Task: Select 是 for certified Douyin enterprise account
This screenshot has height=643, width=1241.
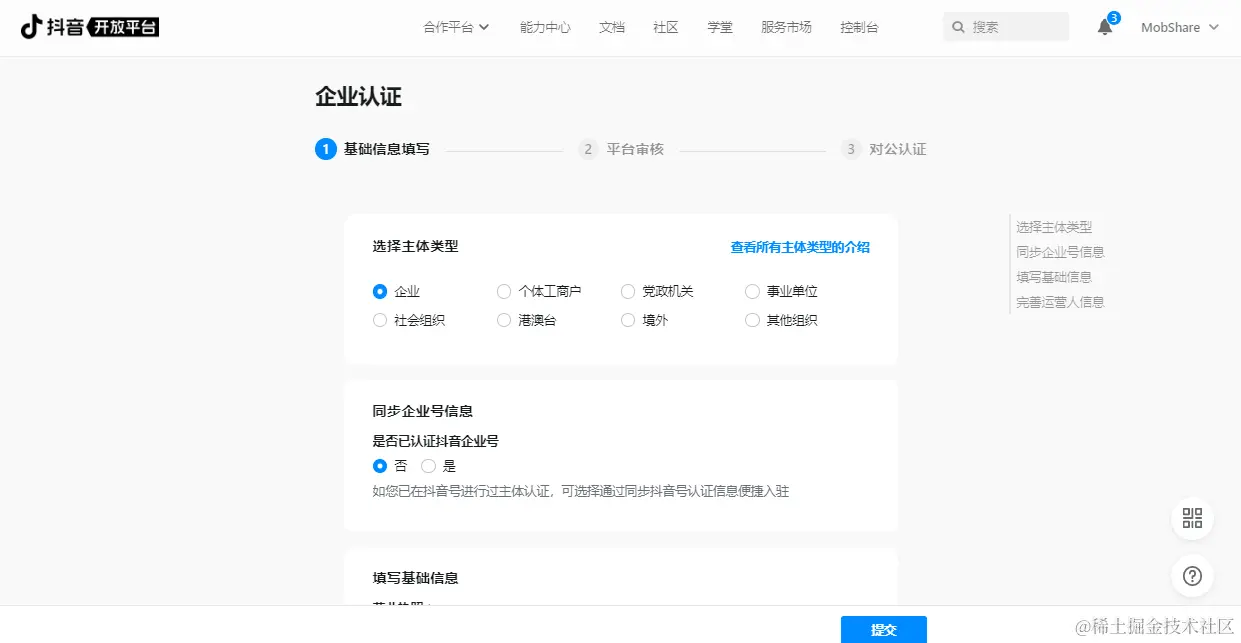Action: point(430,465)
